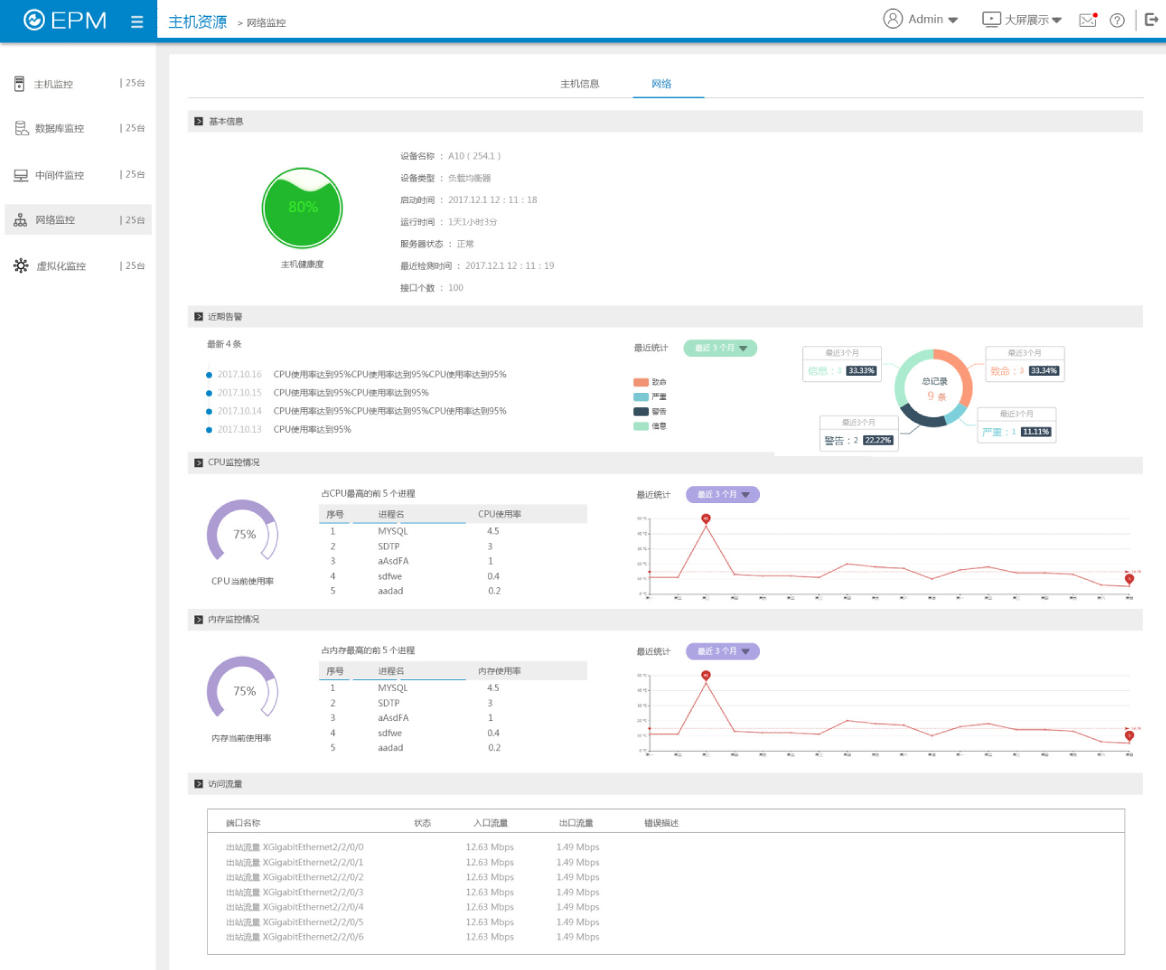
Task: Collapse the 访问流量 section arrow
Action: (x=199, y=784)
